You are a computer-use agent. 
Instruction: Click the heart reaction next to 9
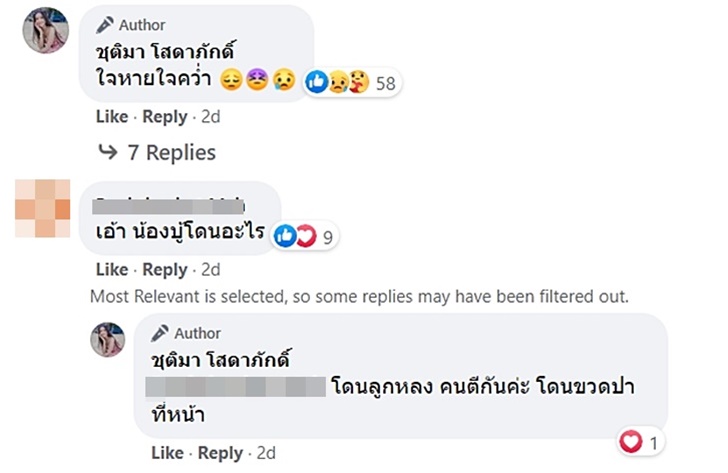click(x=304, y=236)
